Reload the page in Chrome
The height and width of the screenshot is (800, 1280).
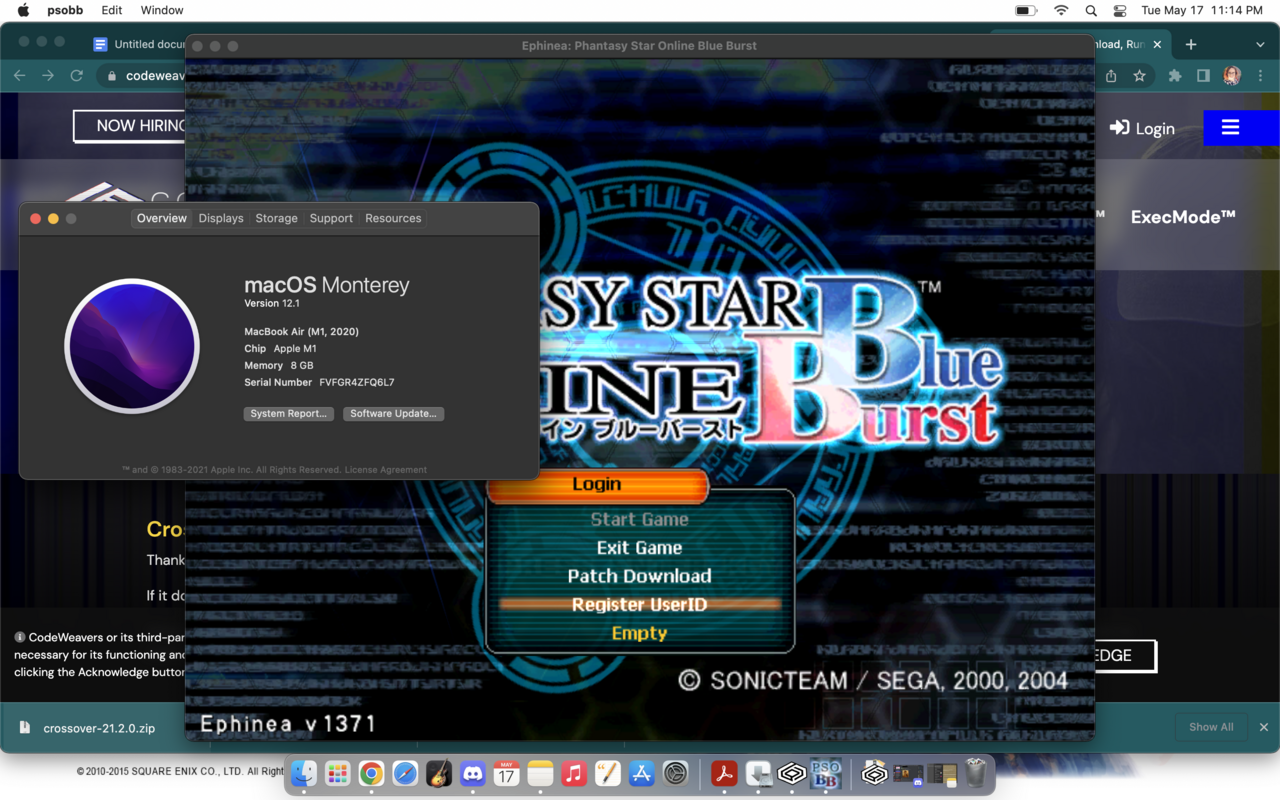tap(76, 75)
